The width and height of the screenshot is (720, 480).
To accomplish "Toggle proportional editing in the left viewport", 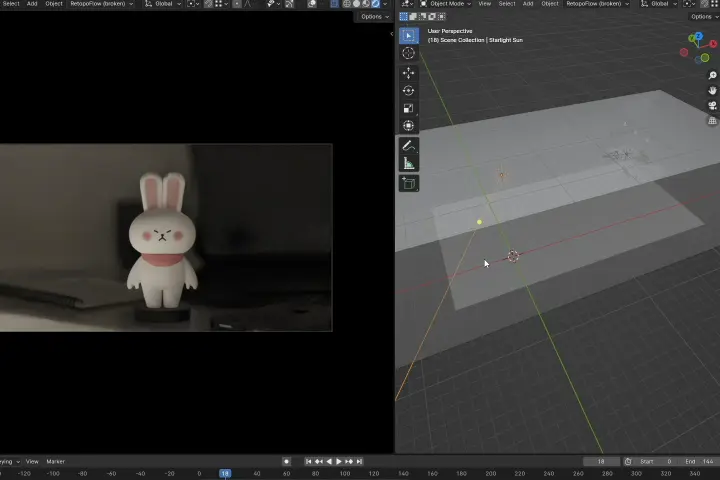I will point(236,4).
